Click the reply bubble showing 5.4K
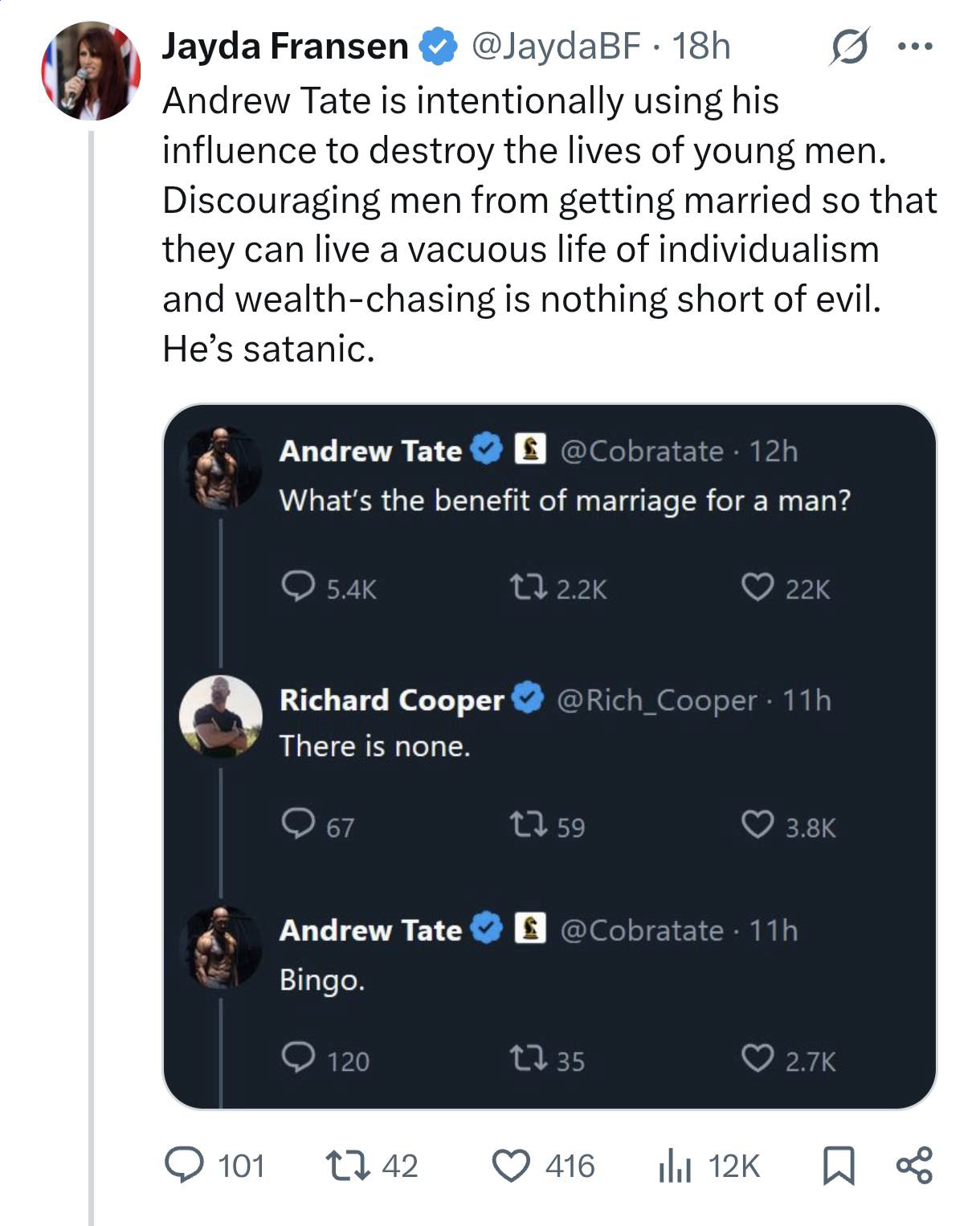The image size is (980, 1226). tap(298, 587)
